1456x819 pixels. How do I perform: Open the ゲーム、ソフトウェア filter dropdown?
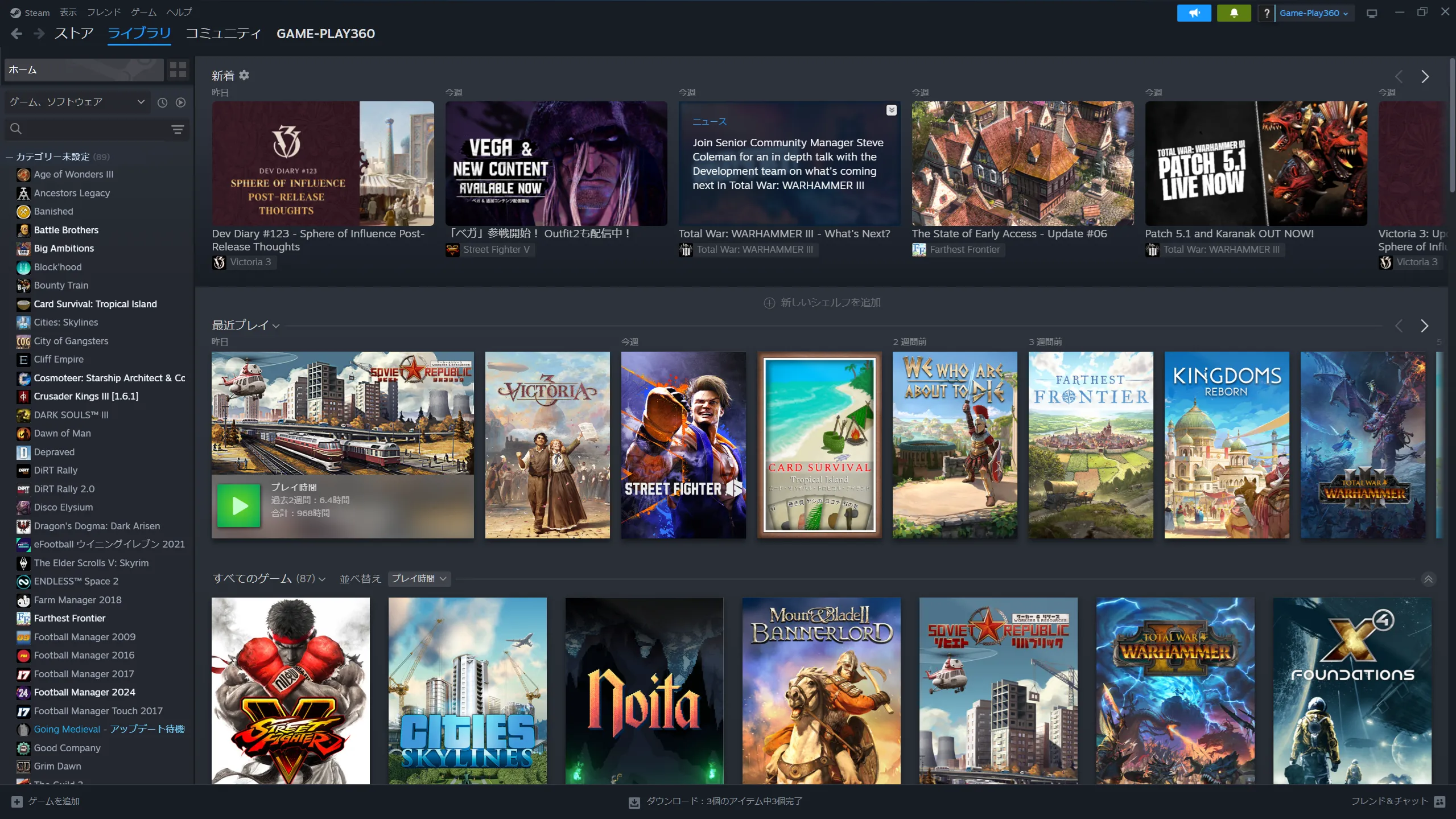[77, 102]
